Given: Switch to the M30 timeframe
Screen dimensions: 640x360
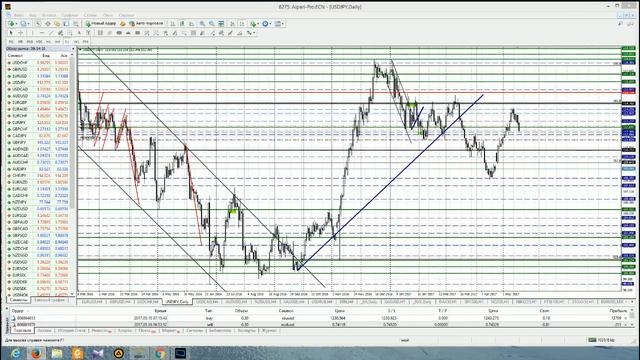Looking at the screenshot, I should [39, 42].
